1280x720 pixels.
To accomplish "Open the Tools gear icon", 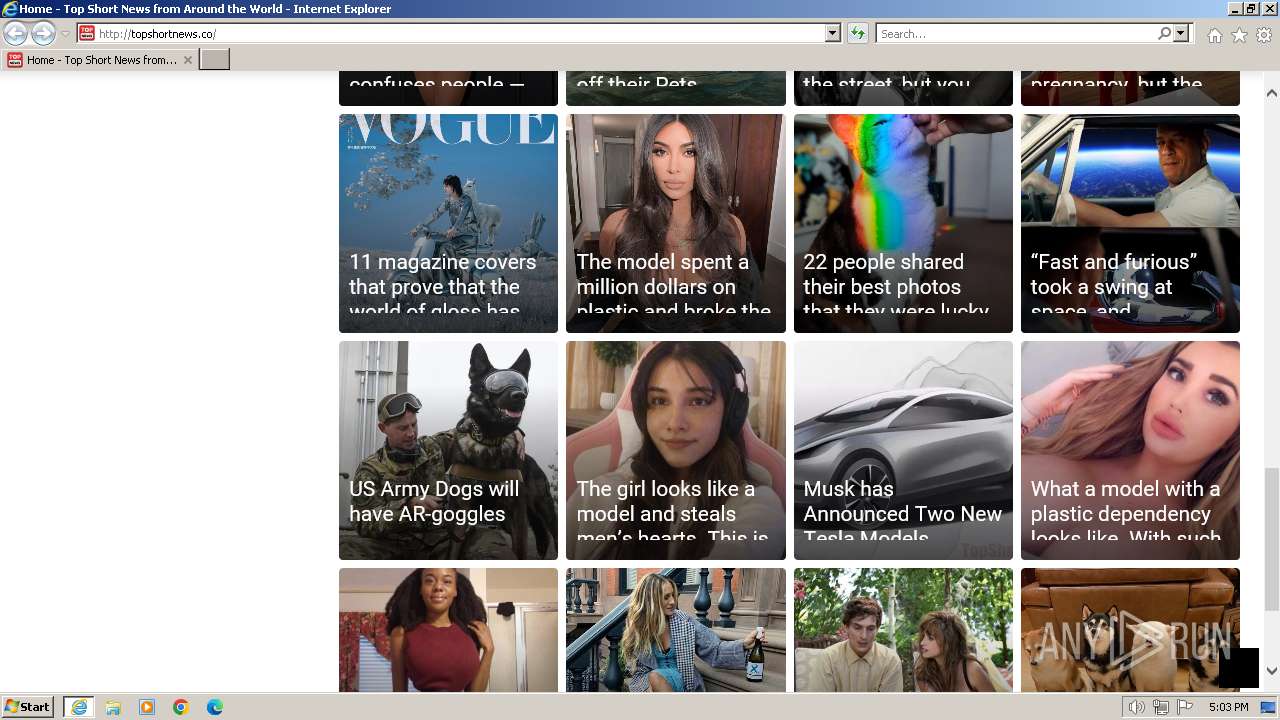I will click(1264, 35).
